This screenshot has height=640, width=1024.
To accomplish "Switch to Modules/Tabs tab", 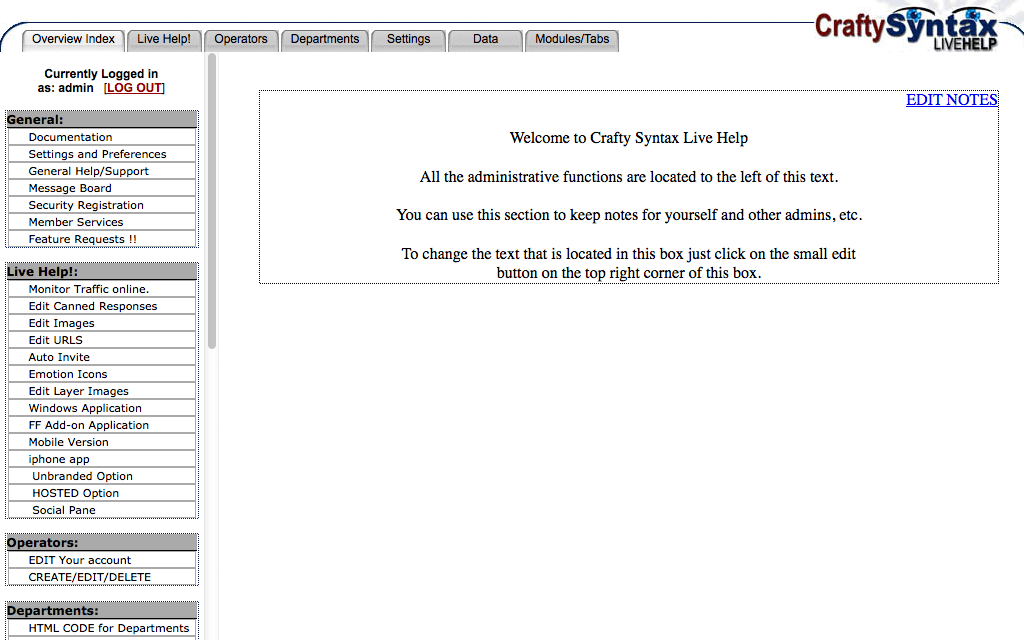I will (x=572, y=40).
